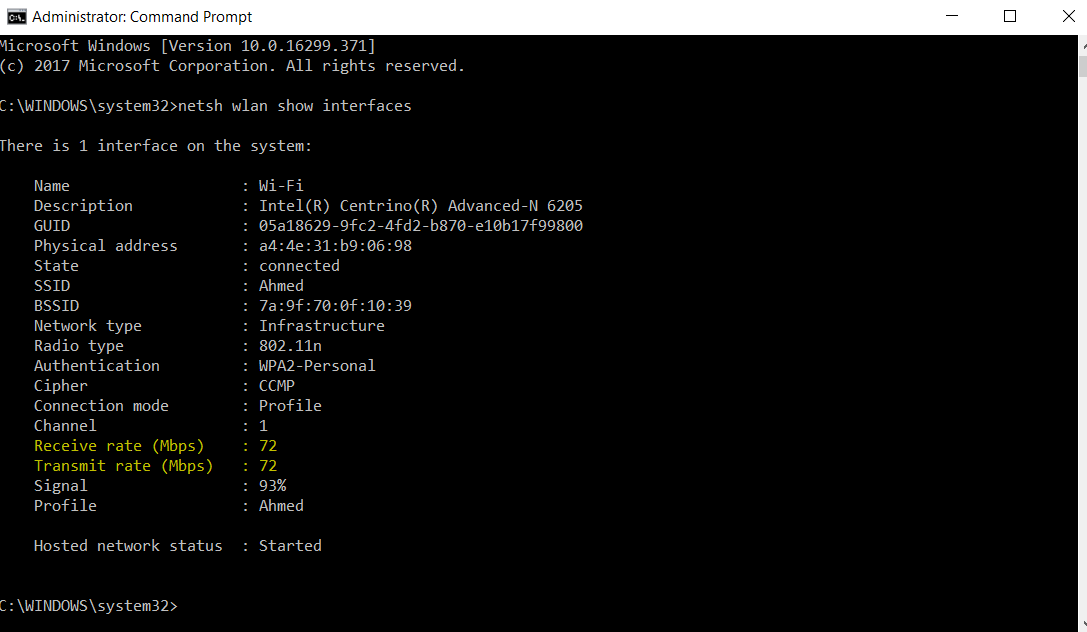Click the highlighted 'Transmit rate (Mbps)' label
The height and width of the screenshot is (632, 1087).
123,466
